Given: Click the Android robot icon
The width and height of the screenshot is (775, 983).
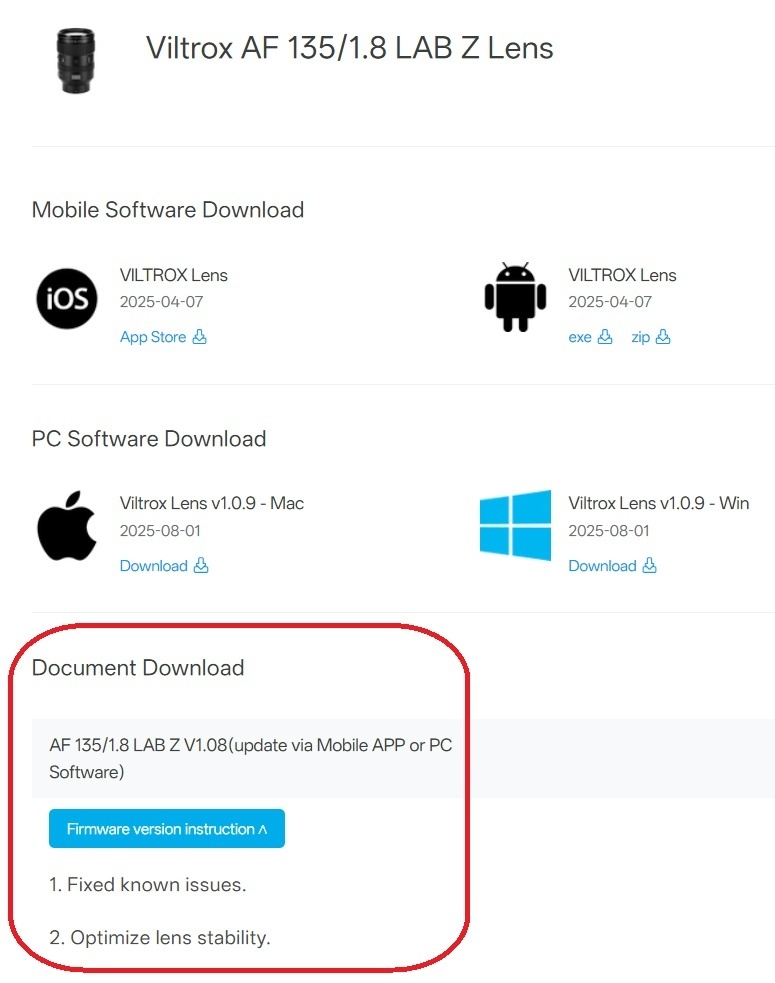Looking at the screenshot, I should 515,298.
